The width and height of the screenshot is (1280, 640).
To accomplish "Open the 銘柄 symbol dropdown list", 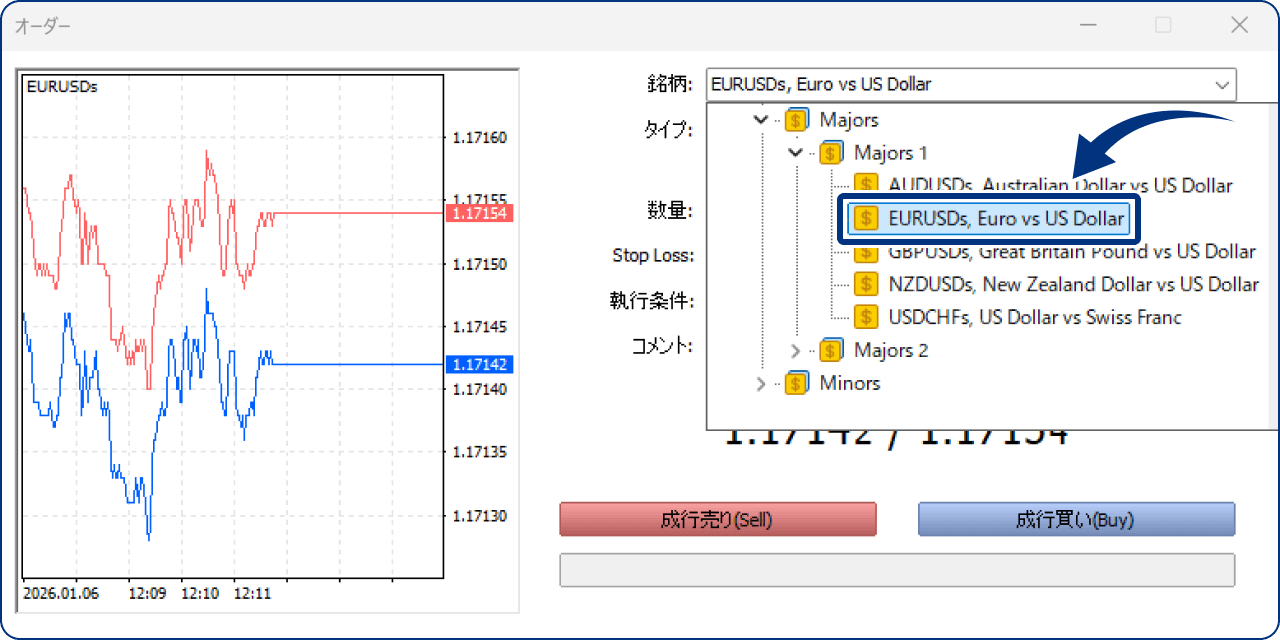I will [1222, 85].
